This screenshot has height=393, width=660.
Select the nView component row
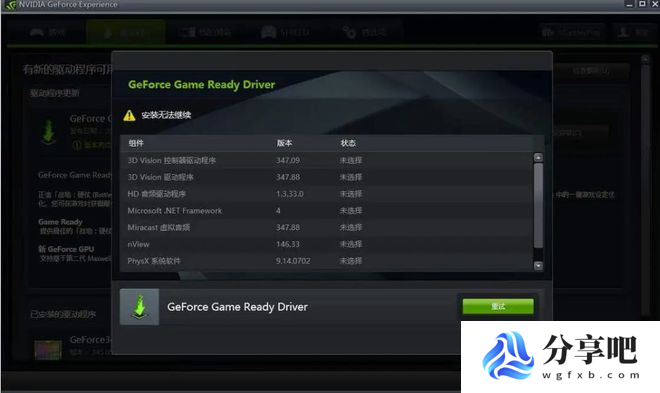tap(327, 244)
